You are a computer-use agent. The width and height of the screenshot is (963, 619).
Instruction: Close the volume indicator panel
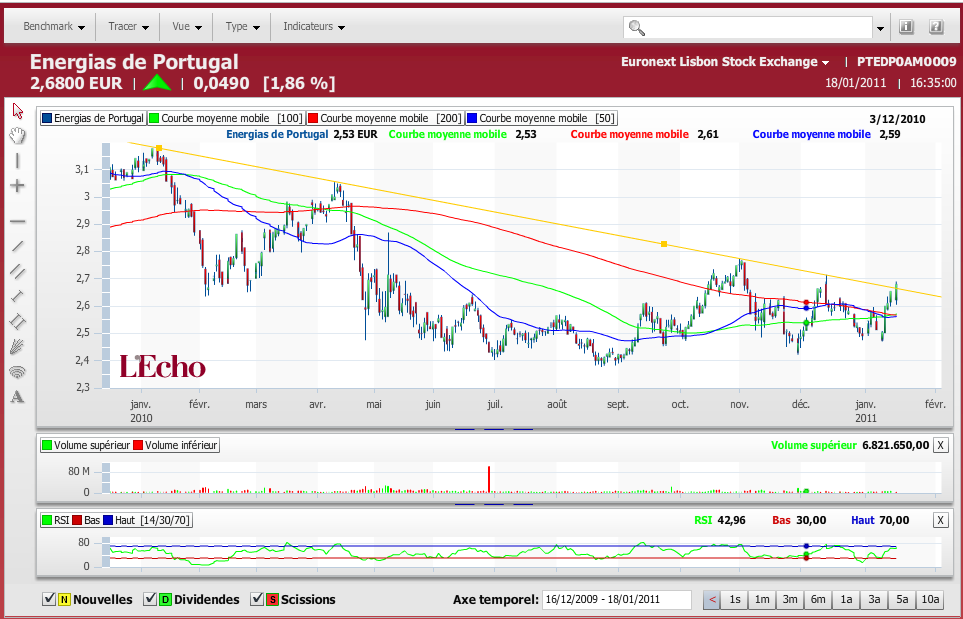(x=940, y=445)
